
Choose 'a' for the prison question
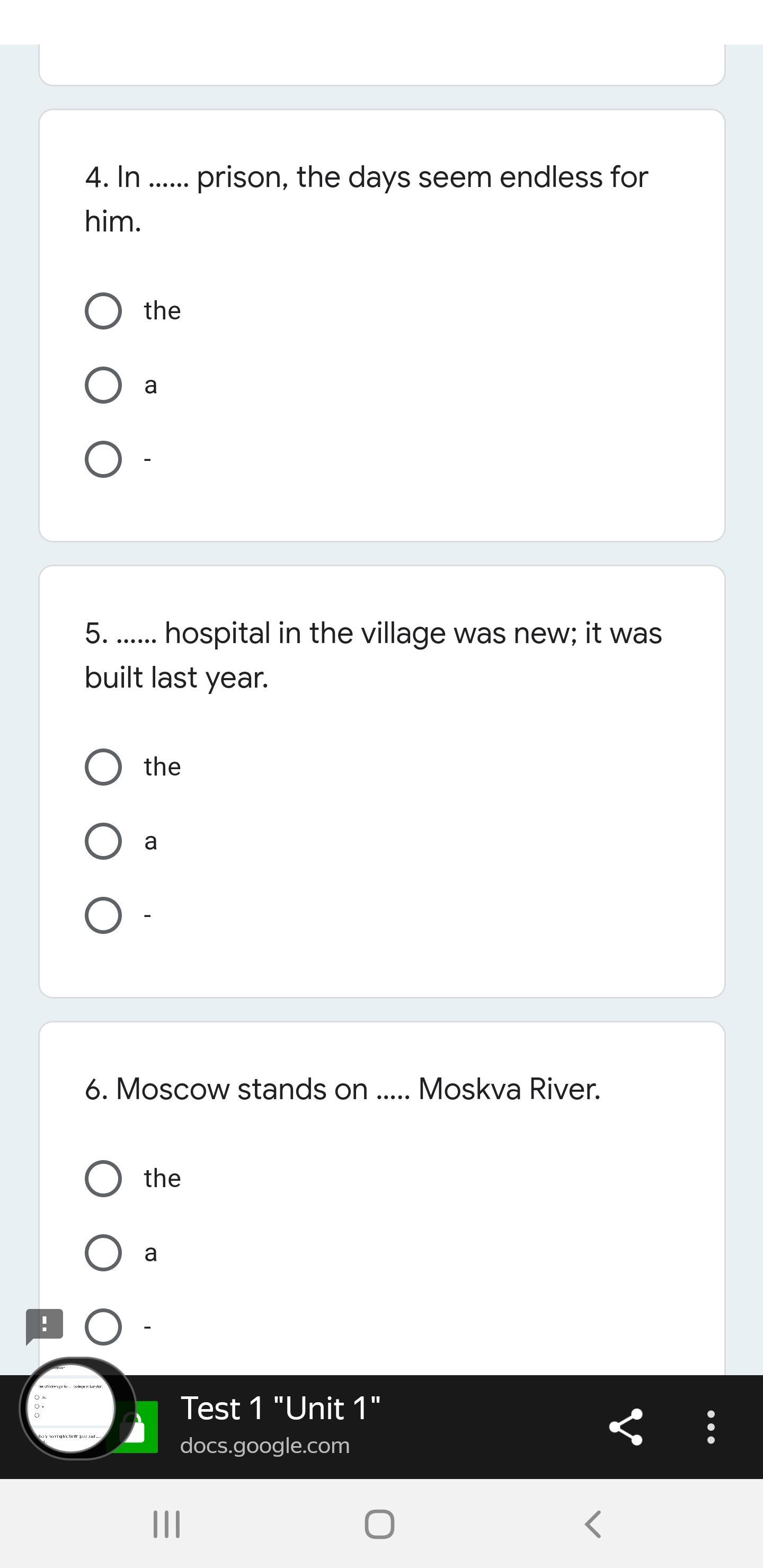103,385
